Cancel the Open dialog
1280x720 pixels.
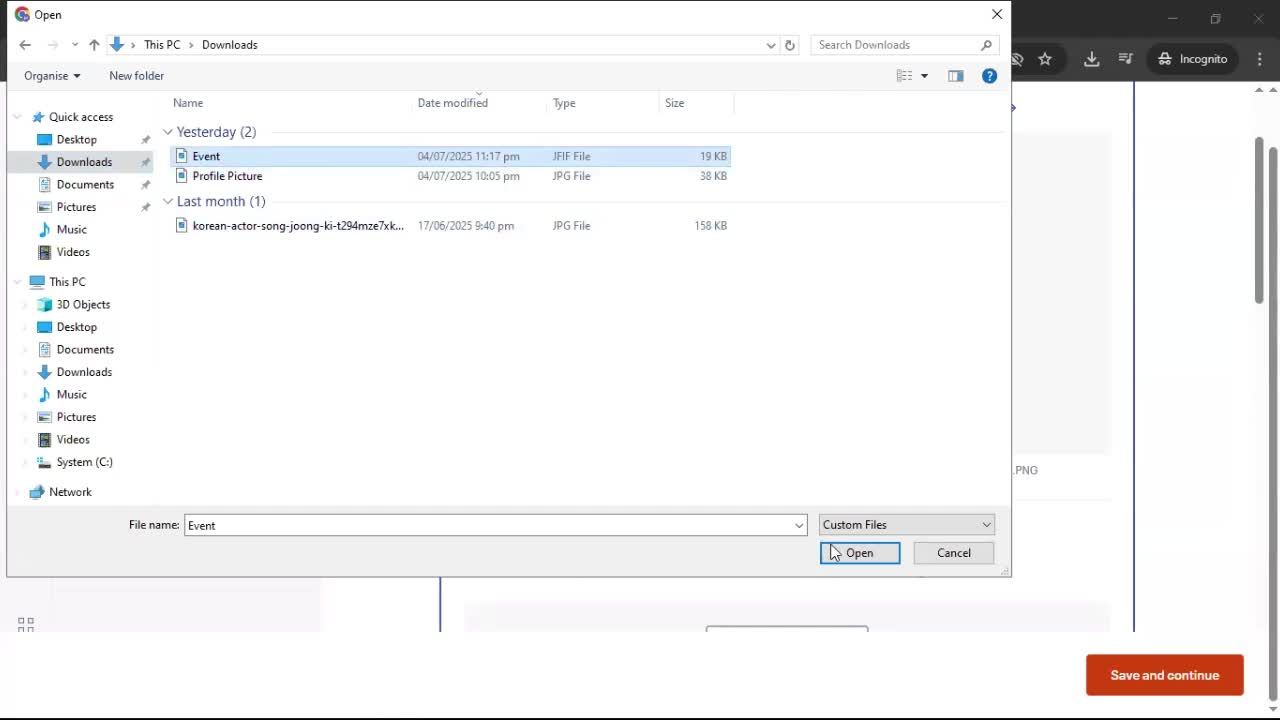click(x=954, y=553)
